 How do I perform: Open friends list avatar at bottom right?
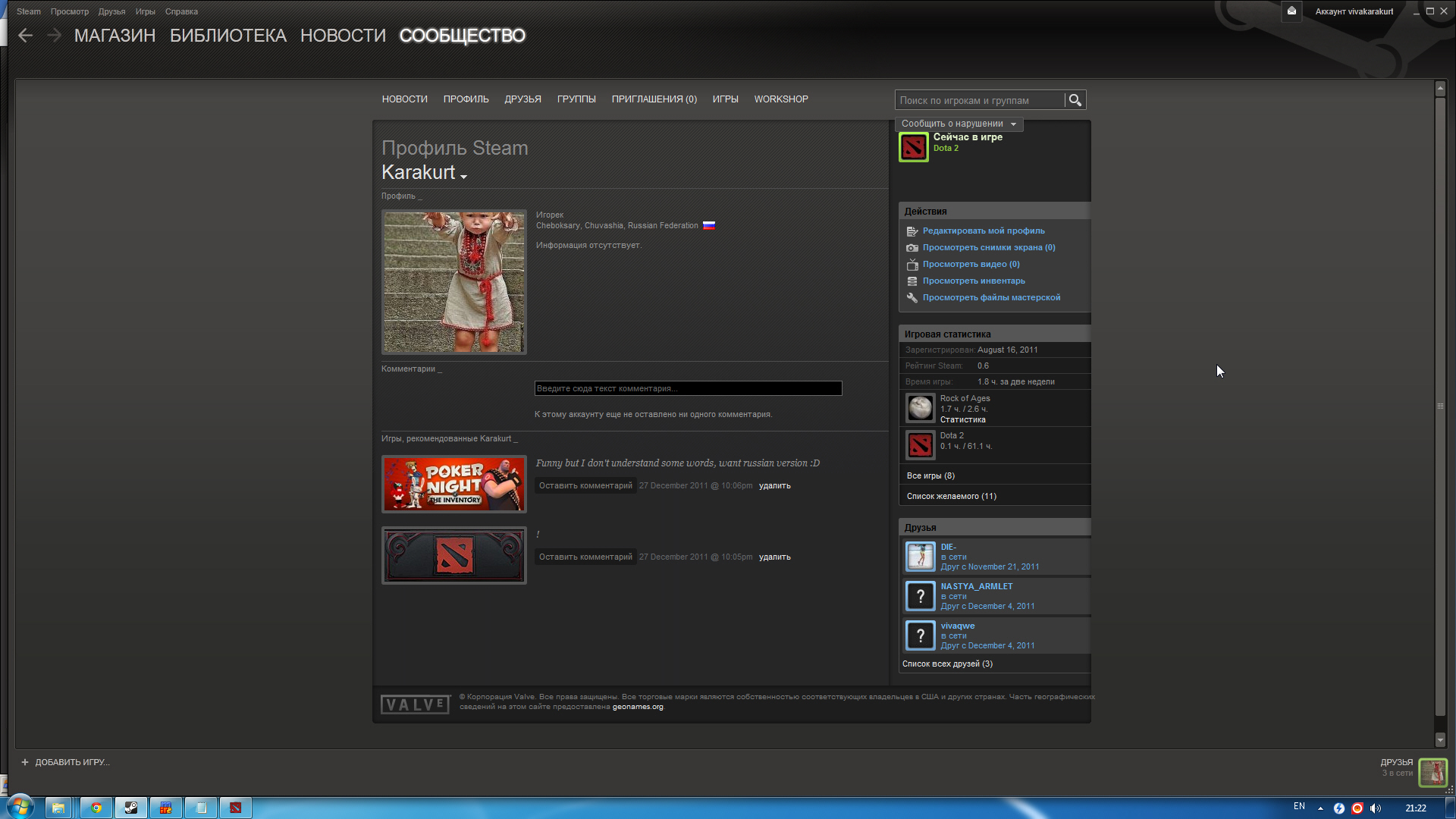click(1432, 773)
